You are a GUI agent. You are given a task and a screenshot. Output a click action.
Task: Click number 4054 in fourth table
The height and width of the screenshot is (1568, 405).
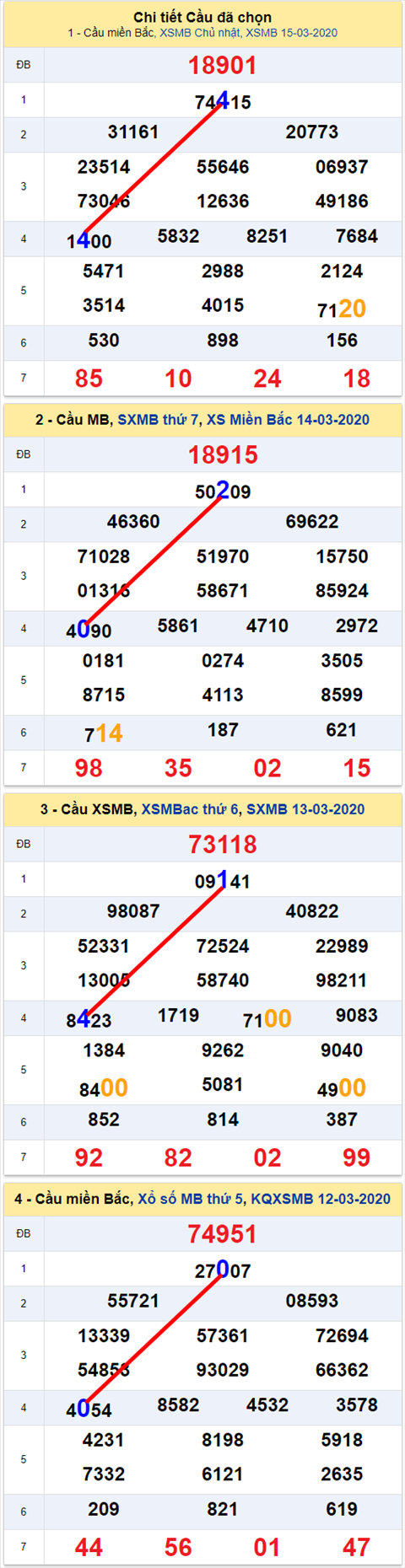click(89, 1409)
